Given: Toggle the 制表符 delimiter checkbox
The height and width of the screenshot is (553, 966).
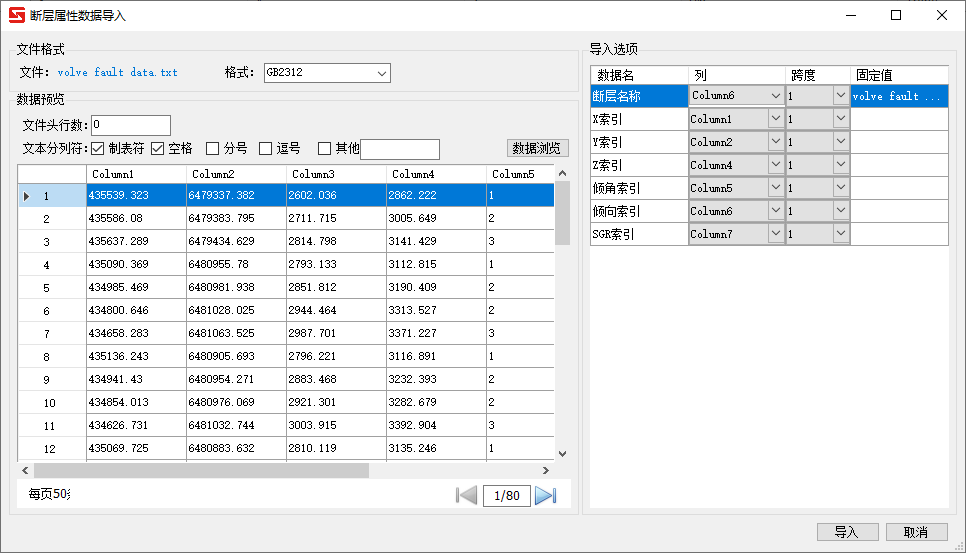Looking at the screenshot, I should coord(97,148).
